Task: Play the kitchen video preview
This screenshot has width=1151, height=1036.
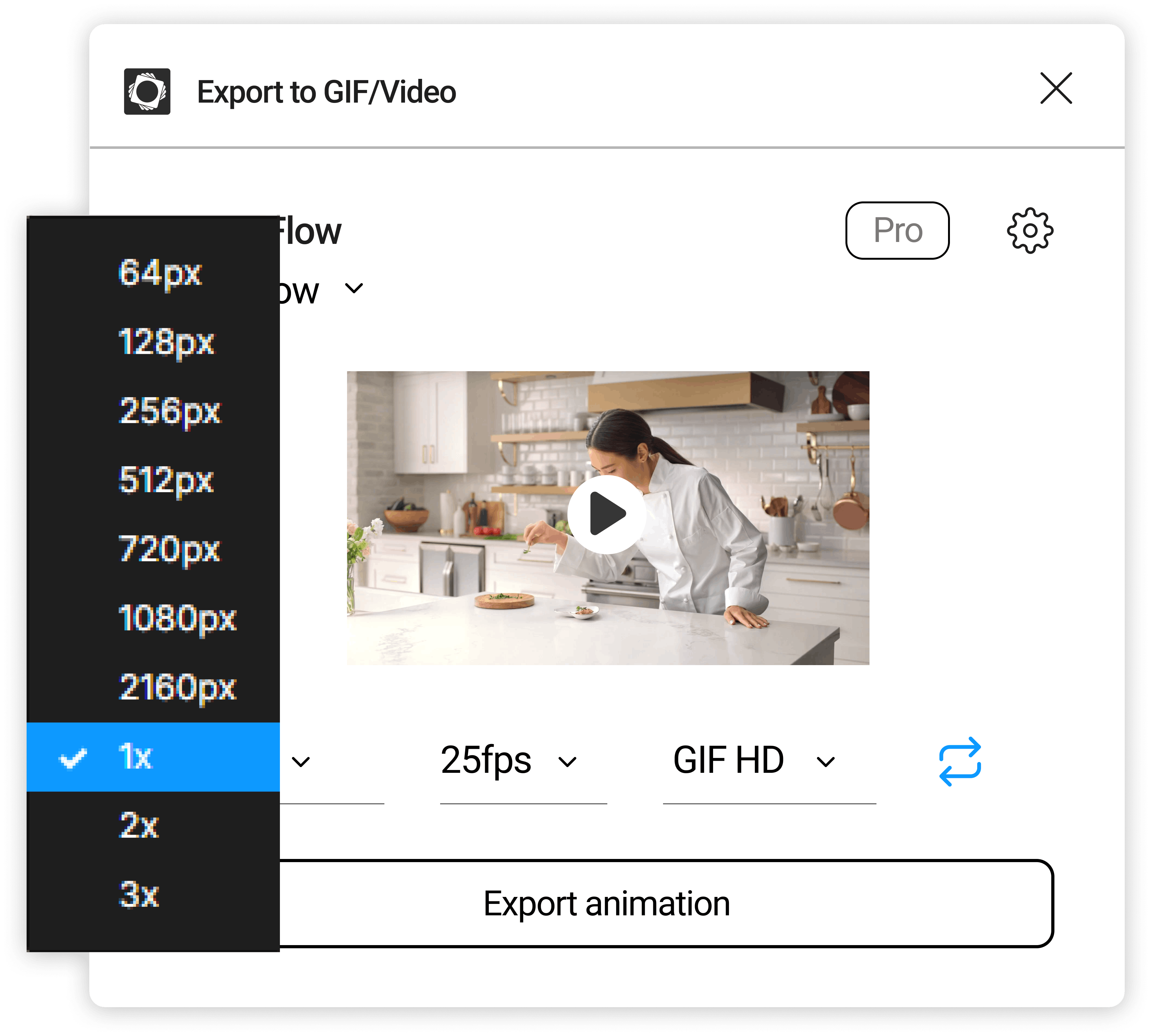Action: point(606,514)
